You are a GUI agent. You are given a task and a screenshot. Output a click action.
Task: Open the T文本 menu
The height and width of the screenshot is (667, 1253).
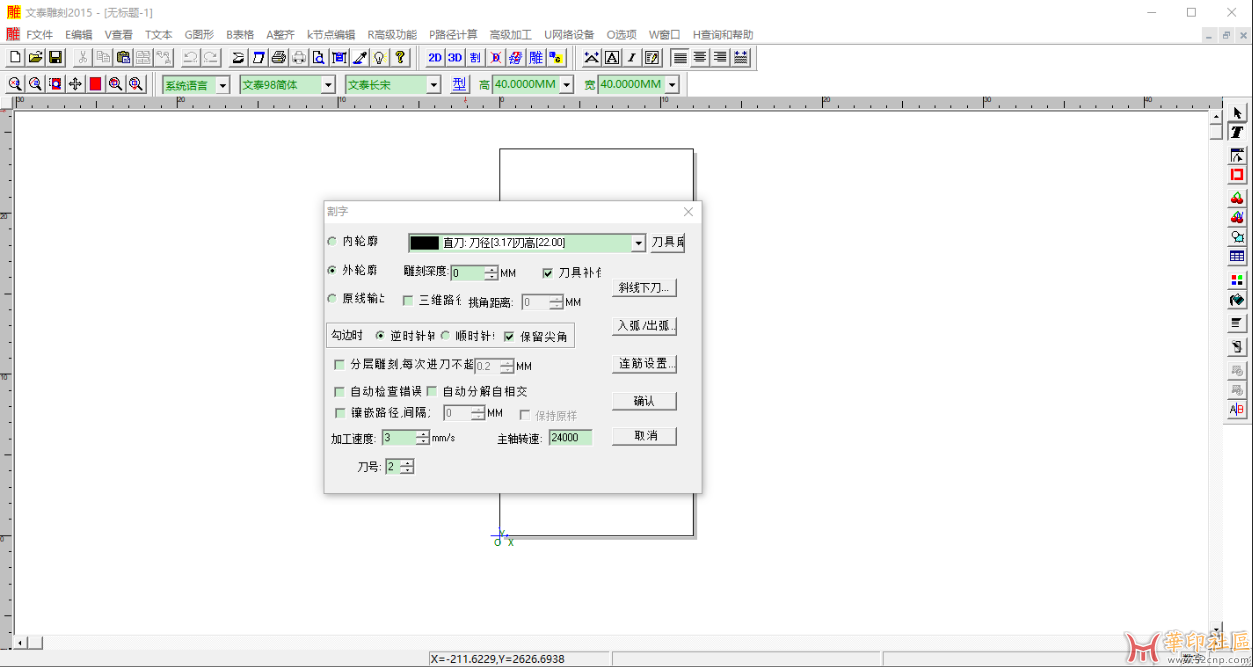(159, 33)
